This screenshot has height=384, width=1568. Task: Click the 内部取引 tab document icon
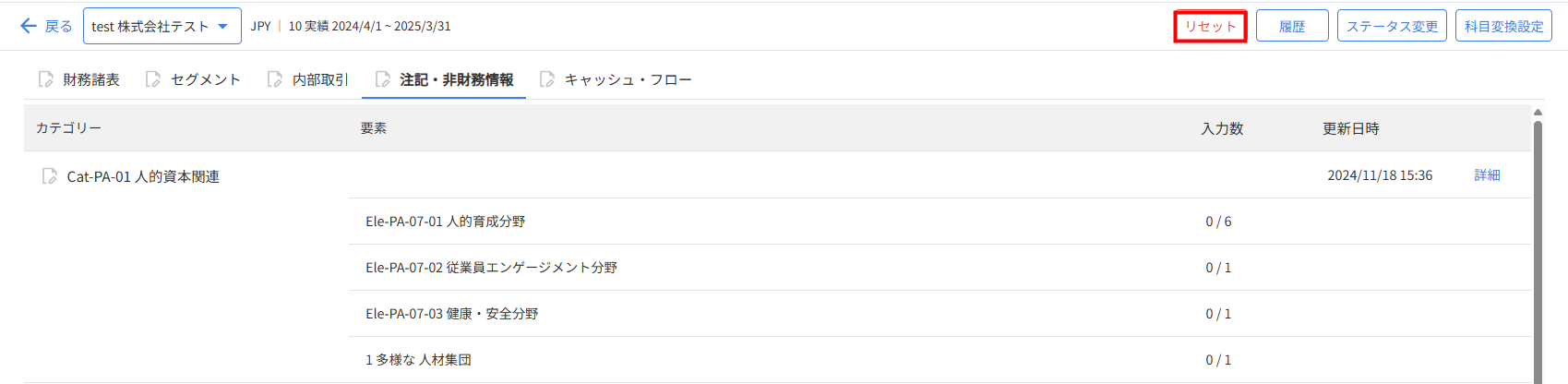pyautogui.click(x=274, y=79)
